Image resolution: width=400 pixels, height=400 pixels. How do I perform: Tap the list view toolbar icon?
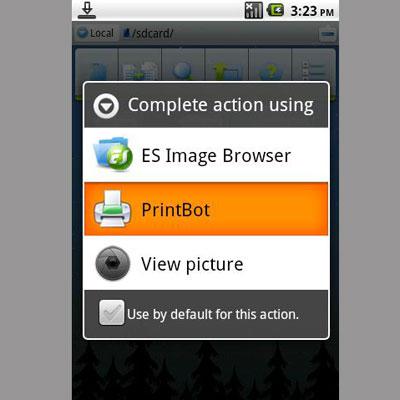tap(313, 70)
